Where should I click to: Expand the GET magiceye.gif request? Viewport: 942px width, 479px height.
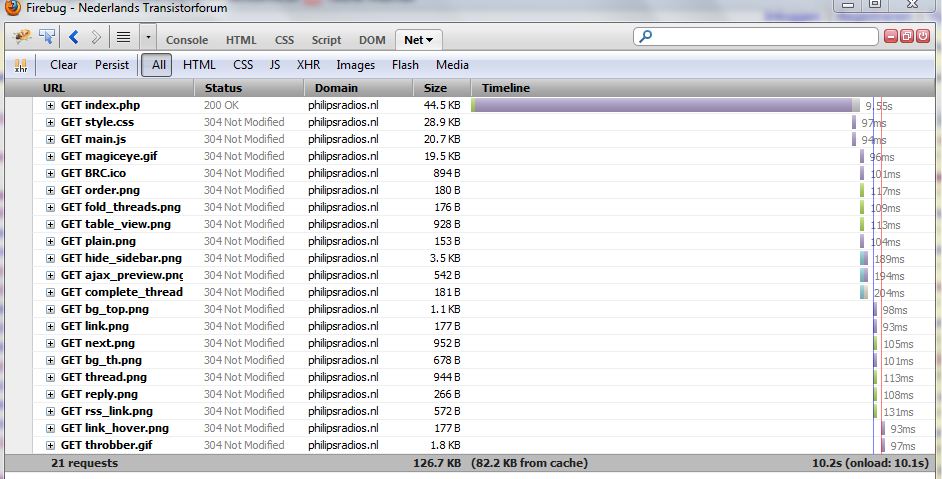click(x=50, y=156)
